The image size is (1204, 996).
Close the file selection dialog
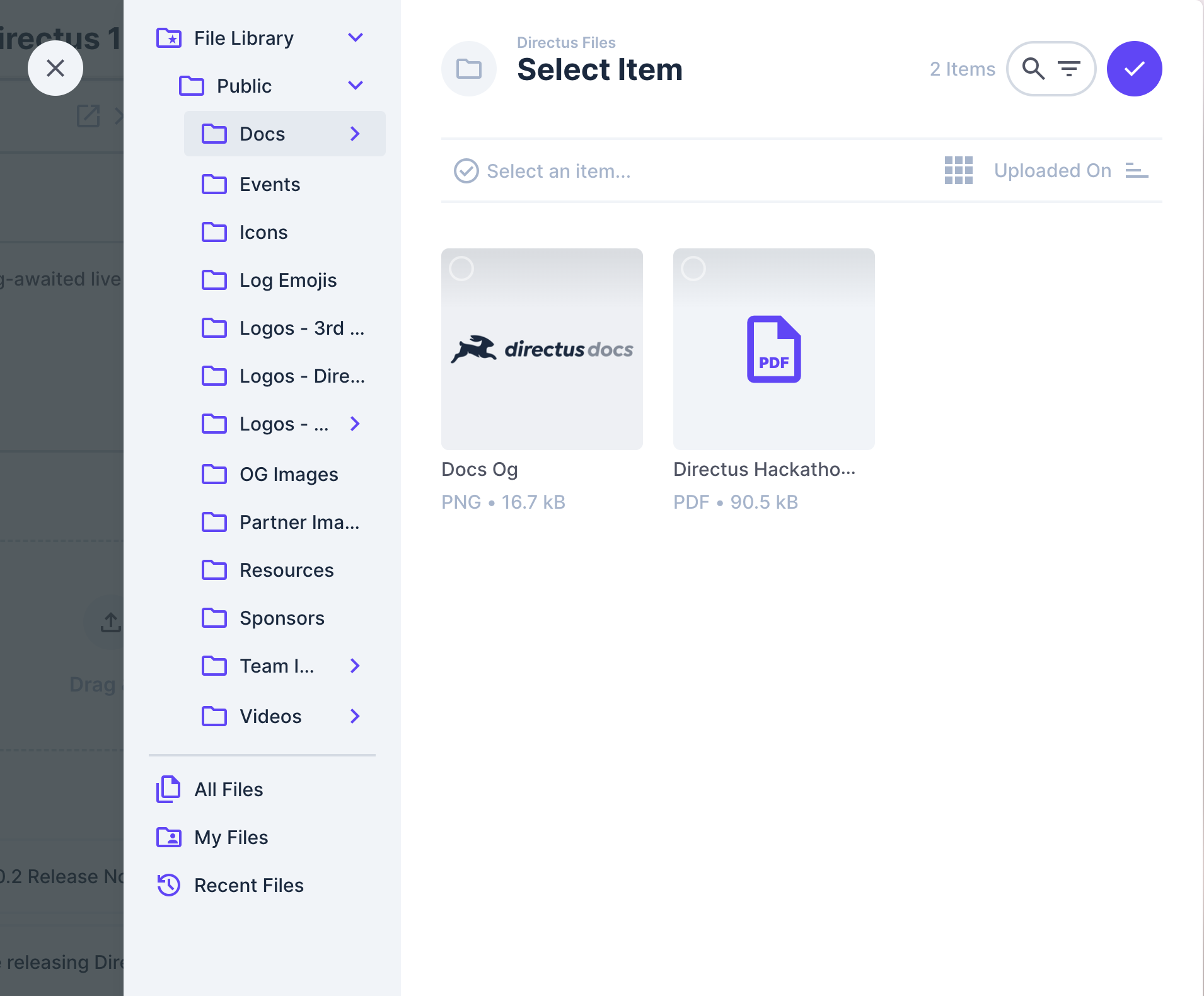click(x=55, y=67)
